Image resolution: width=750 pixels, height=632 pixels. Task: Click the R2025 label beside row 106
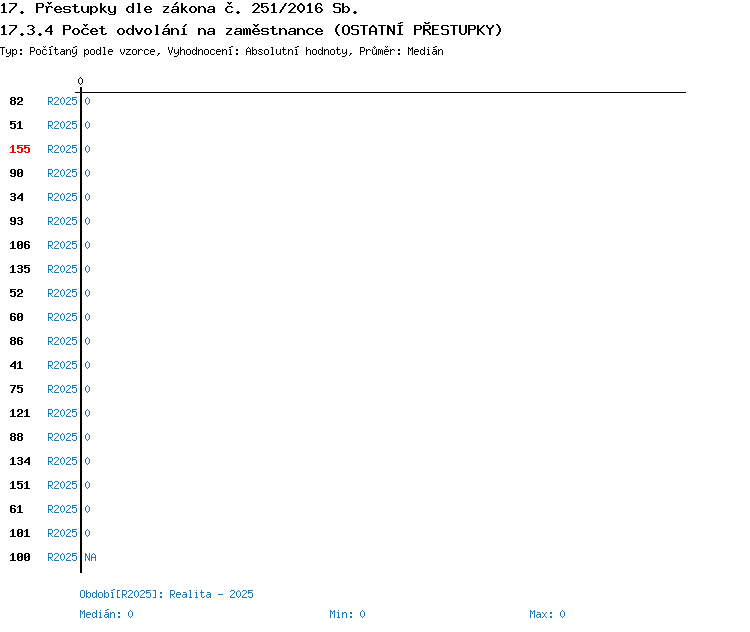[x=62, y=245]
